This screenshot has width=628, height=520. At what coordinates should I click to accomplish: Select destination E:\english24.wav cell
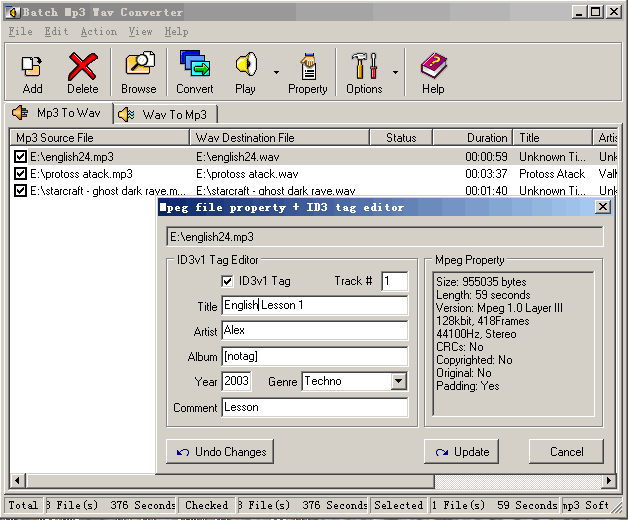[x=238, y=157]
